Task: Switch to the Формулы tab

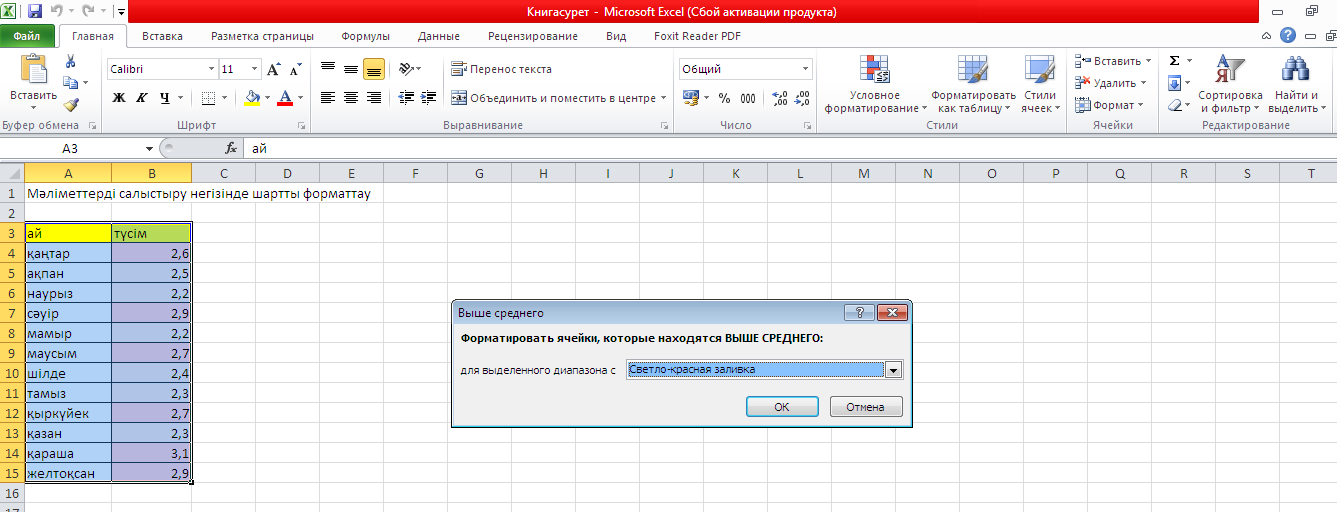Action: [x=365, y=36]
